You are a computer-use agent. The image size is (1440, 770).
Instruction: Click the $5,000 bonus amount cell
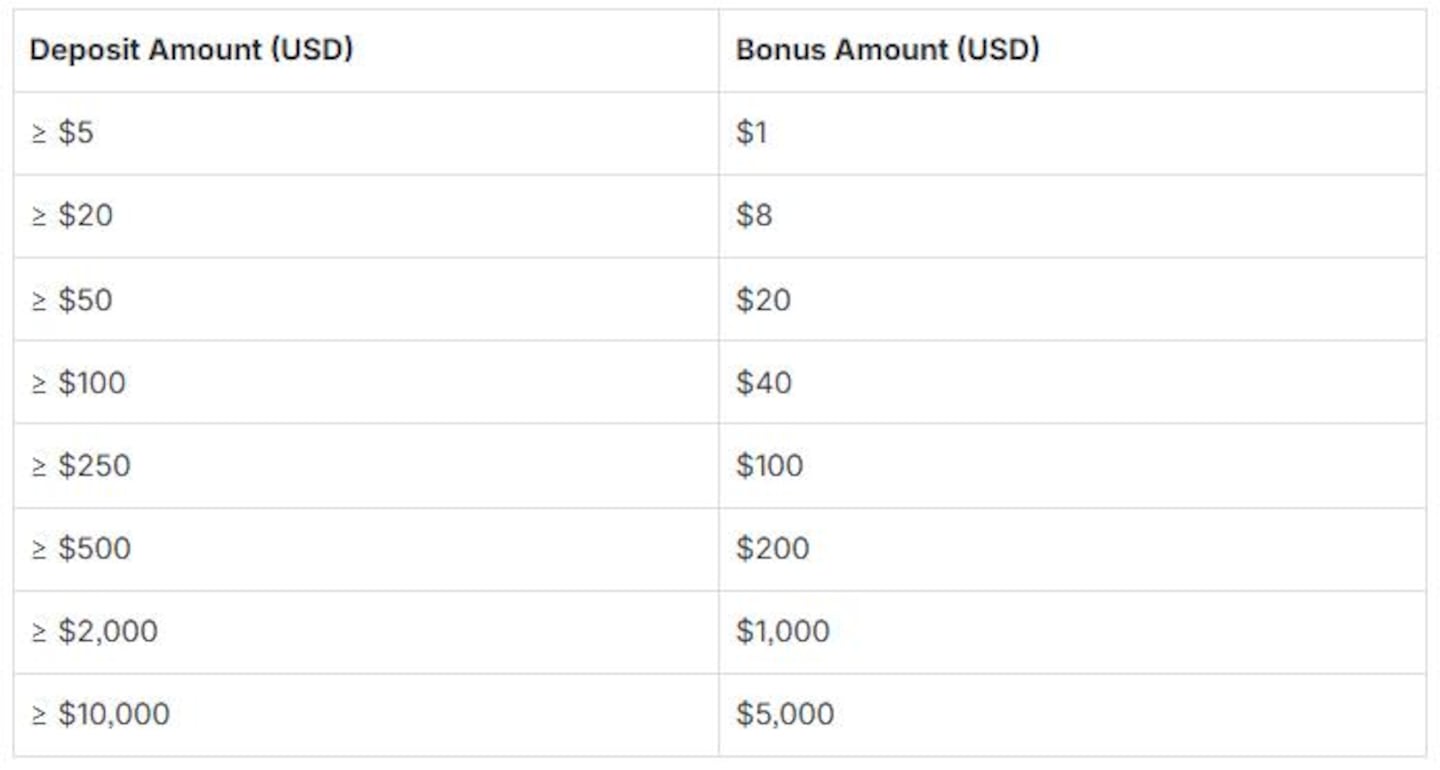tap(785, 714)
